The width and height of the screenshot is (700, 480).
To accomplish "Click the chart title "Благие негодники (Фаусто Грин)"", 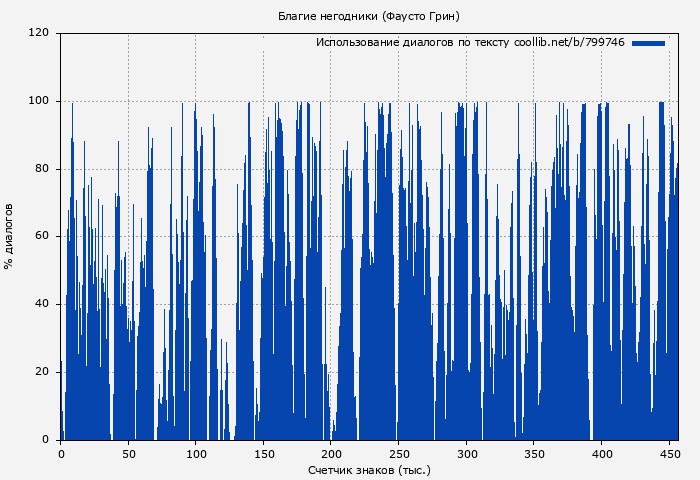I will (x=368, y=16).
